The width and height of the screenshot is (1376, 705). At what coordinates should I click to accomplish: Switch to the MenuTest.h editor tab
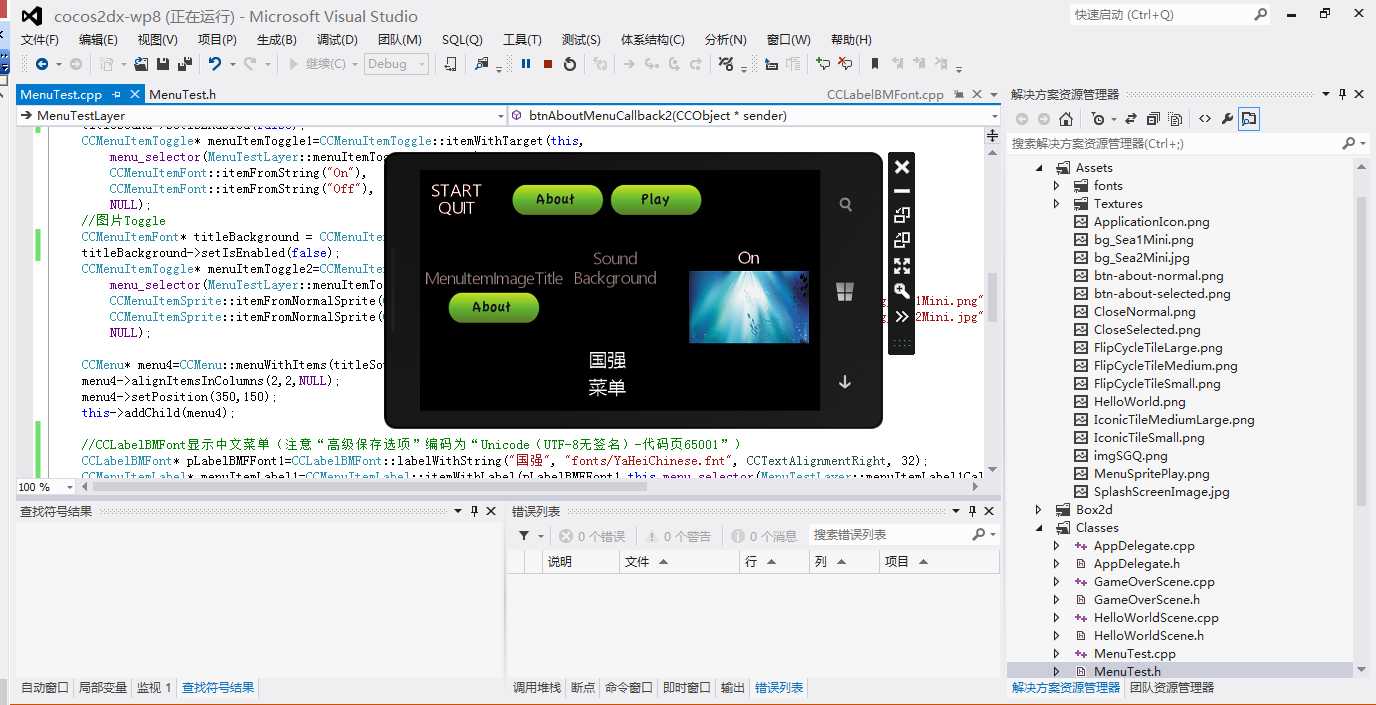(183, 95)
